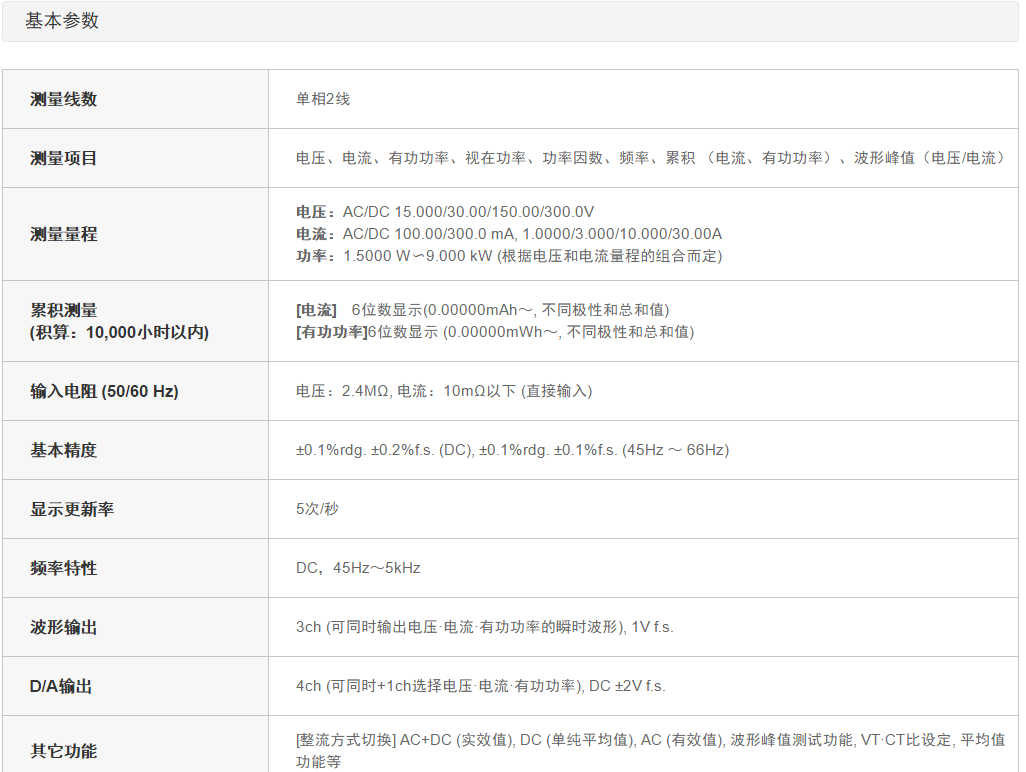Screen dimensions: 1026x772
Task: Click the voltage range AC/DC 15.000/30.00/150.00/300.0V
Action: (x=445, y=212)
